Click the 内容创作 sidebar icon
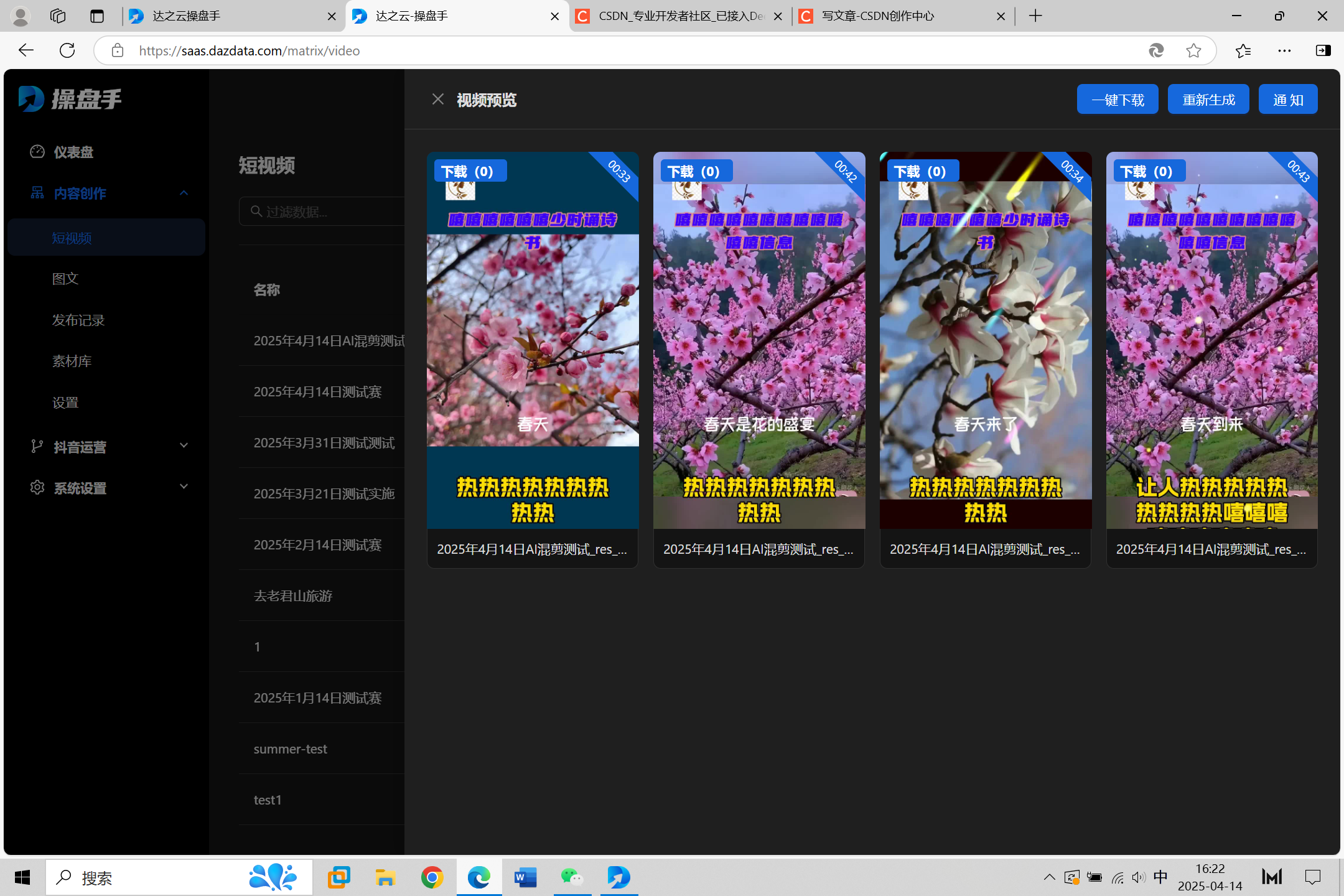The width and height of the screenshot is (1344, 896). 37,193
